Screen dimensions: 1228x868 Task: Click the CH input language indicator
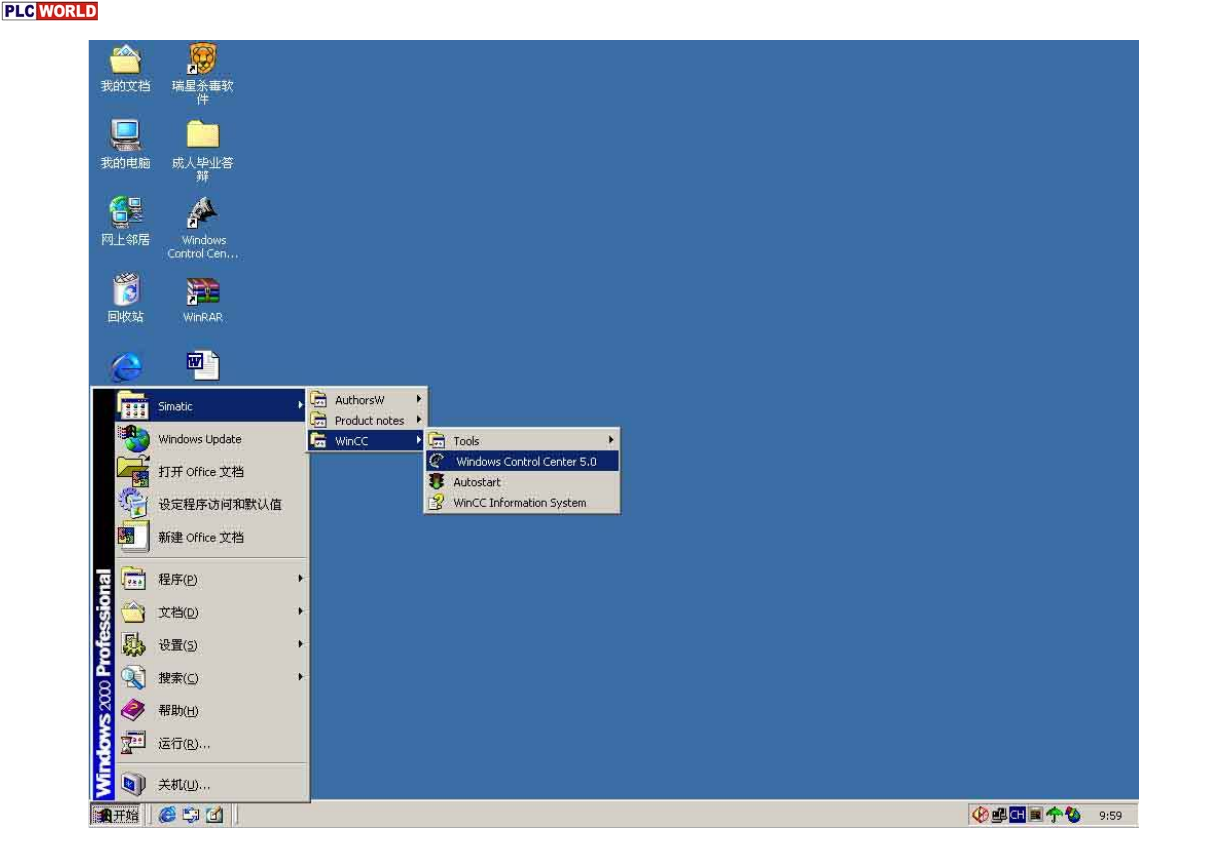pos(1017,815)
